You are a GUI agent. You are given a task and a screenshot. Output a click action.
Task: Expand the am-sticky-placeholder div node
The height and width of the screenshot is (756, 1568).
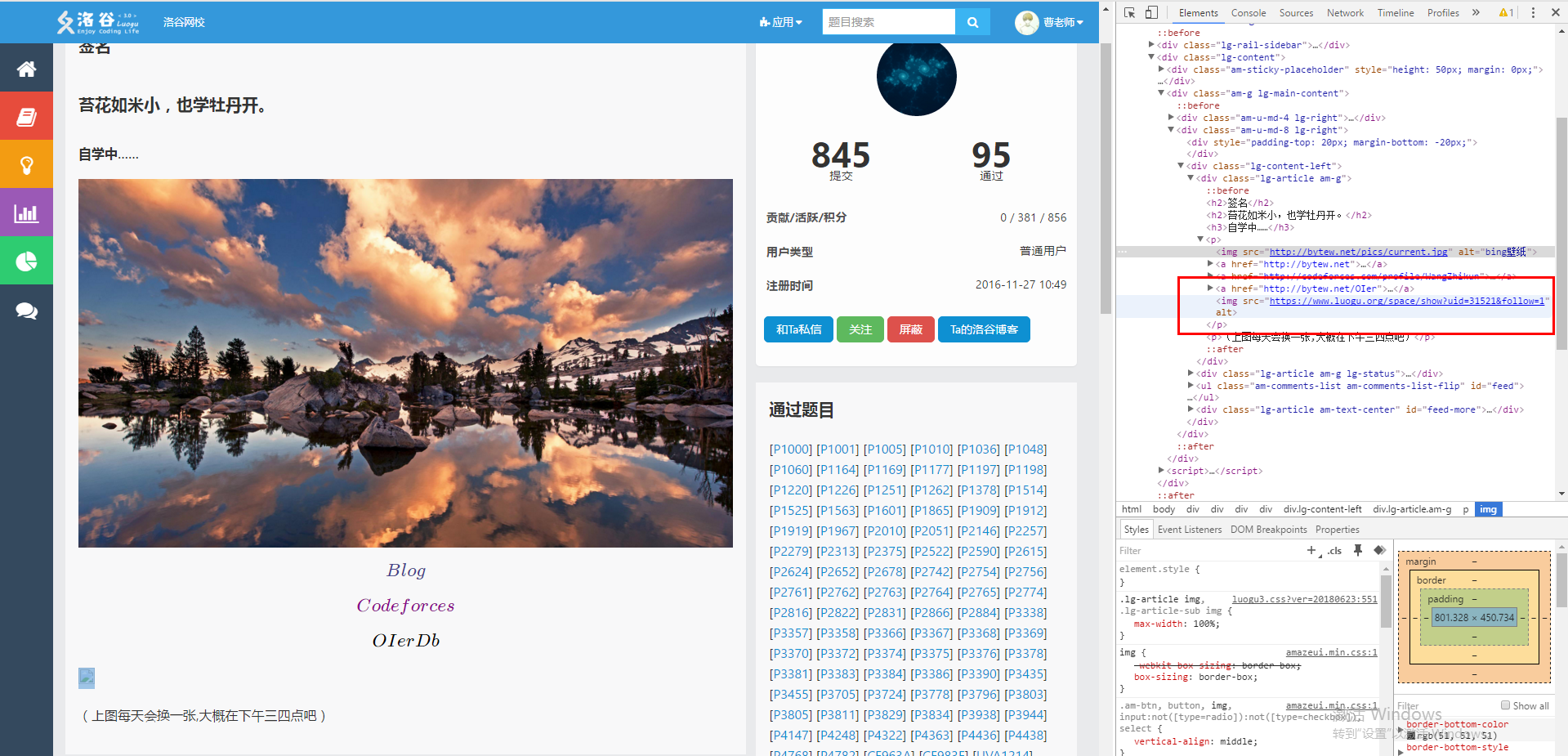1161,69
